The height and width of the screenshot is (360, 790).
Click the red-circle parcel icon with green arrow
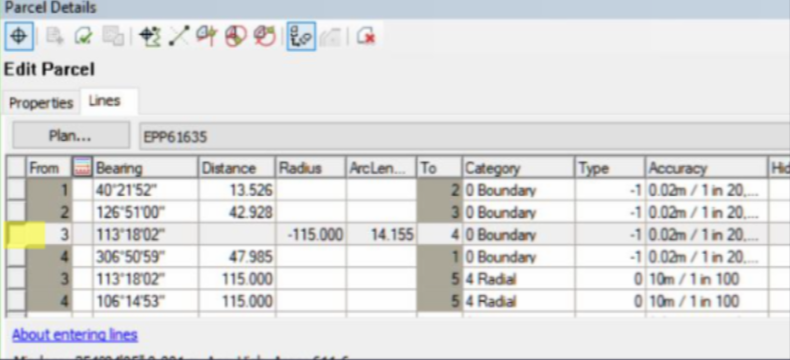tap(265, 37)
